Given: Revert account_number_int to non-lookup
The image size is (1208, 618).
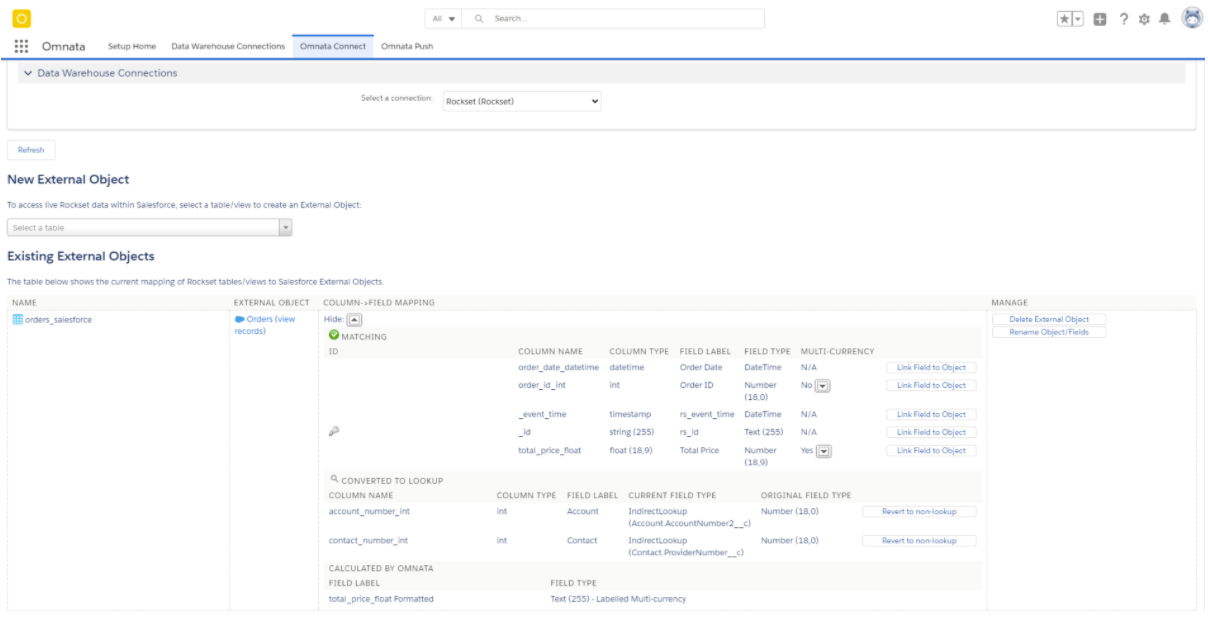Looking at the screenshot, I should point(919,511).
